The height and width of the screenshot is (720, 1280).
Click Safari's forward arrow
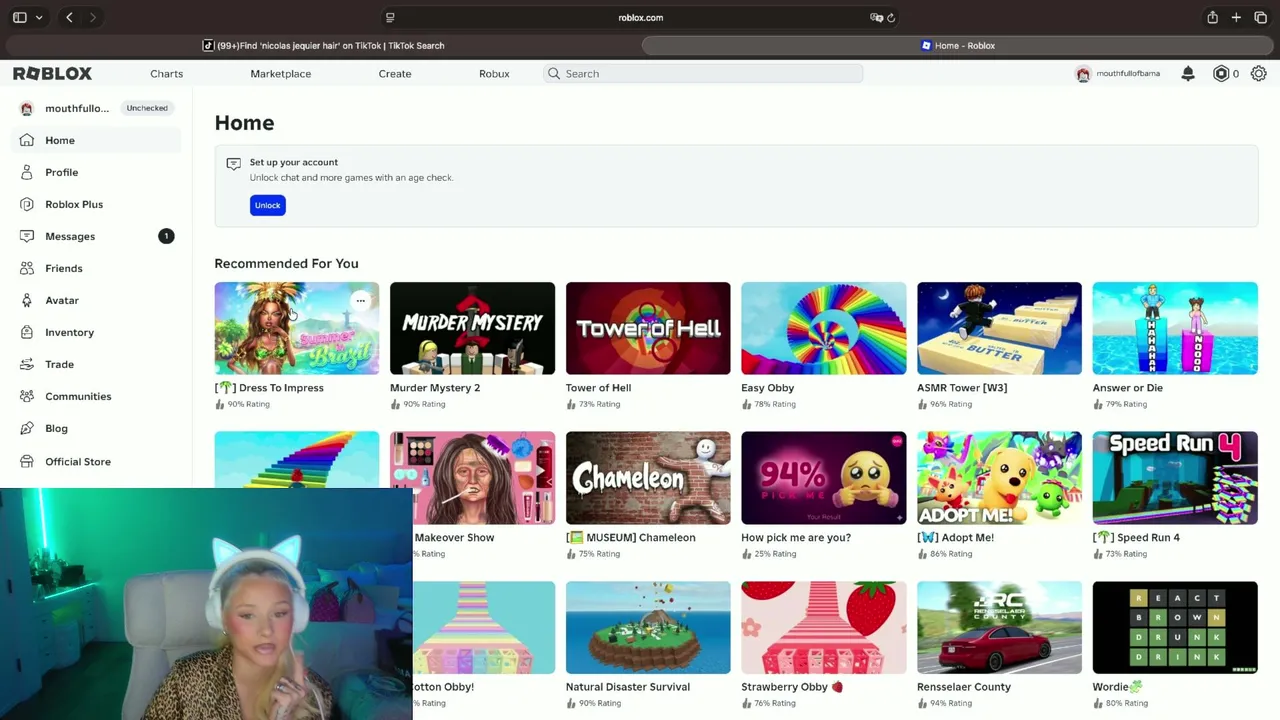pos(92,17)
